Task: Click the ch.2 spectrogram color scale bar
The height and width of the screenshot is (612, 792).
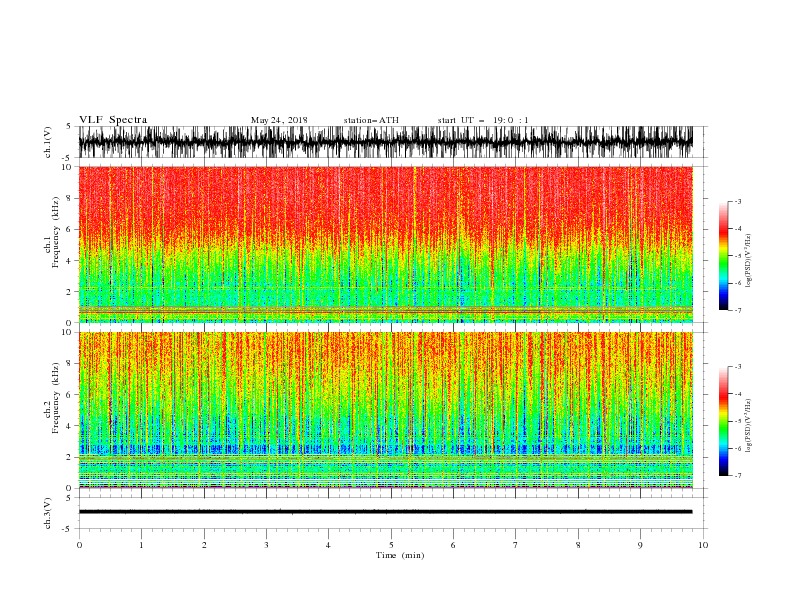Action: tap(723, 421)
